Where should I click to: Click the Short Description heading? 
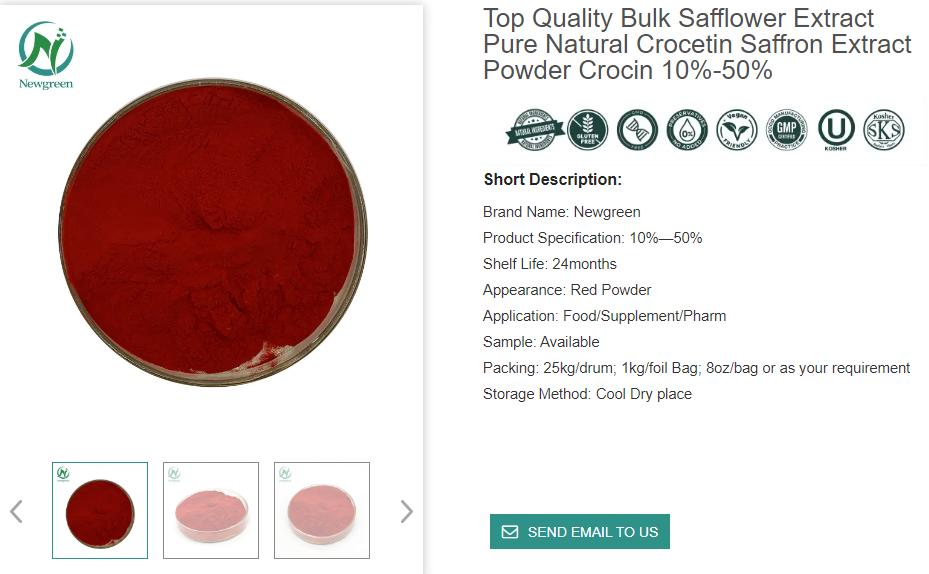[x=553, y=180]
